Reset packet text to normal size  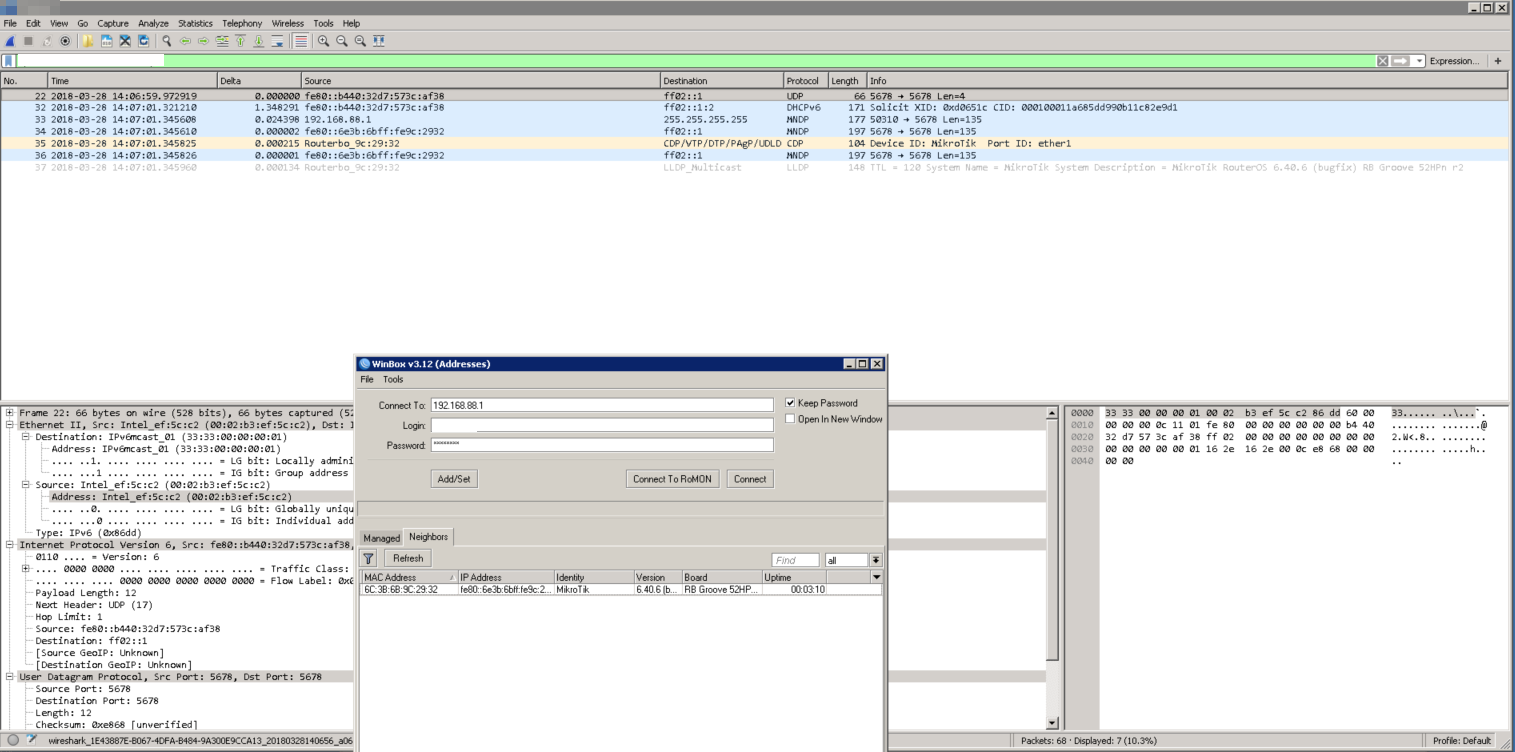point(360,41)
